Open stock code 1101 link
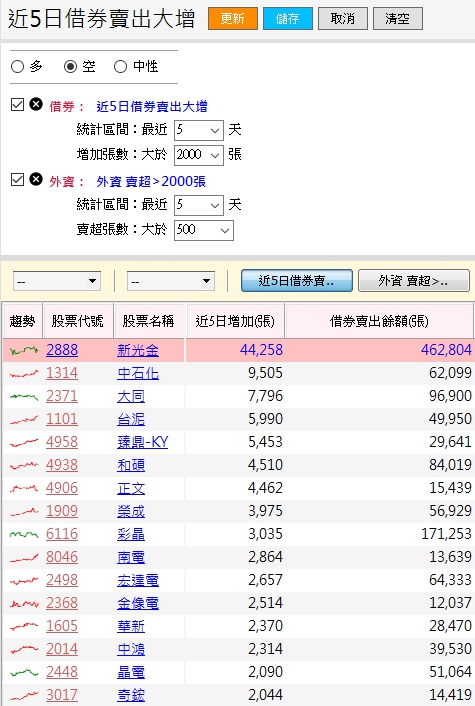The height and width of the screenshot is (706, 475). coord(62,419)
